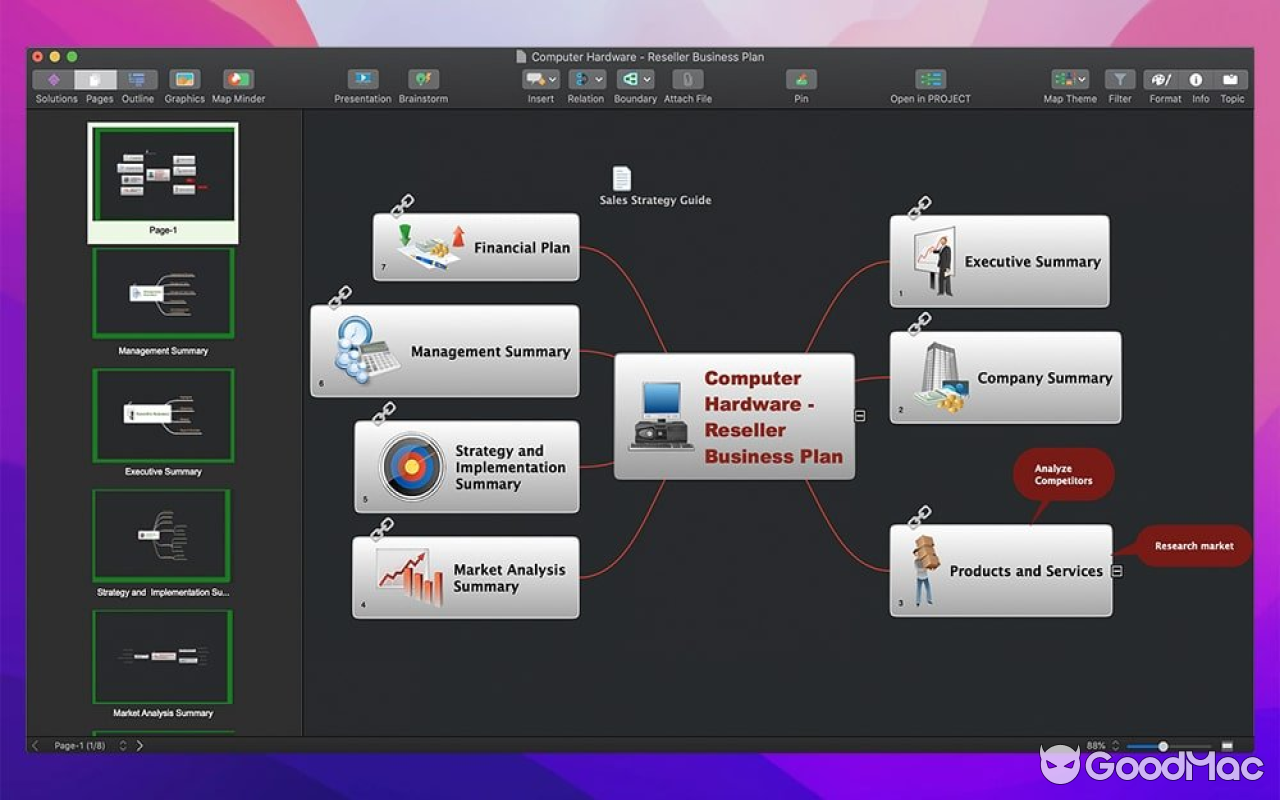Expand the Boundary options dropdown

(646, 78)
